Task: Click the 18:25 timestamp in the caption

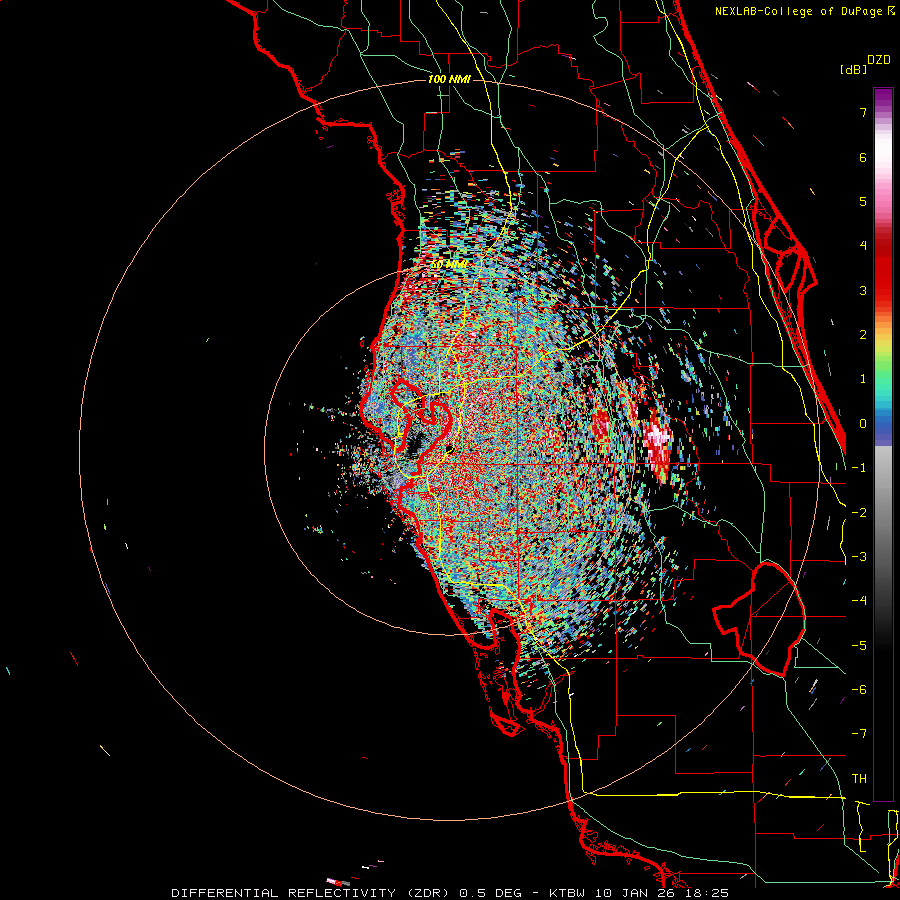Action: click(x=707, y=893)
